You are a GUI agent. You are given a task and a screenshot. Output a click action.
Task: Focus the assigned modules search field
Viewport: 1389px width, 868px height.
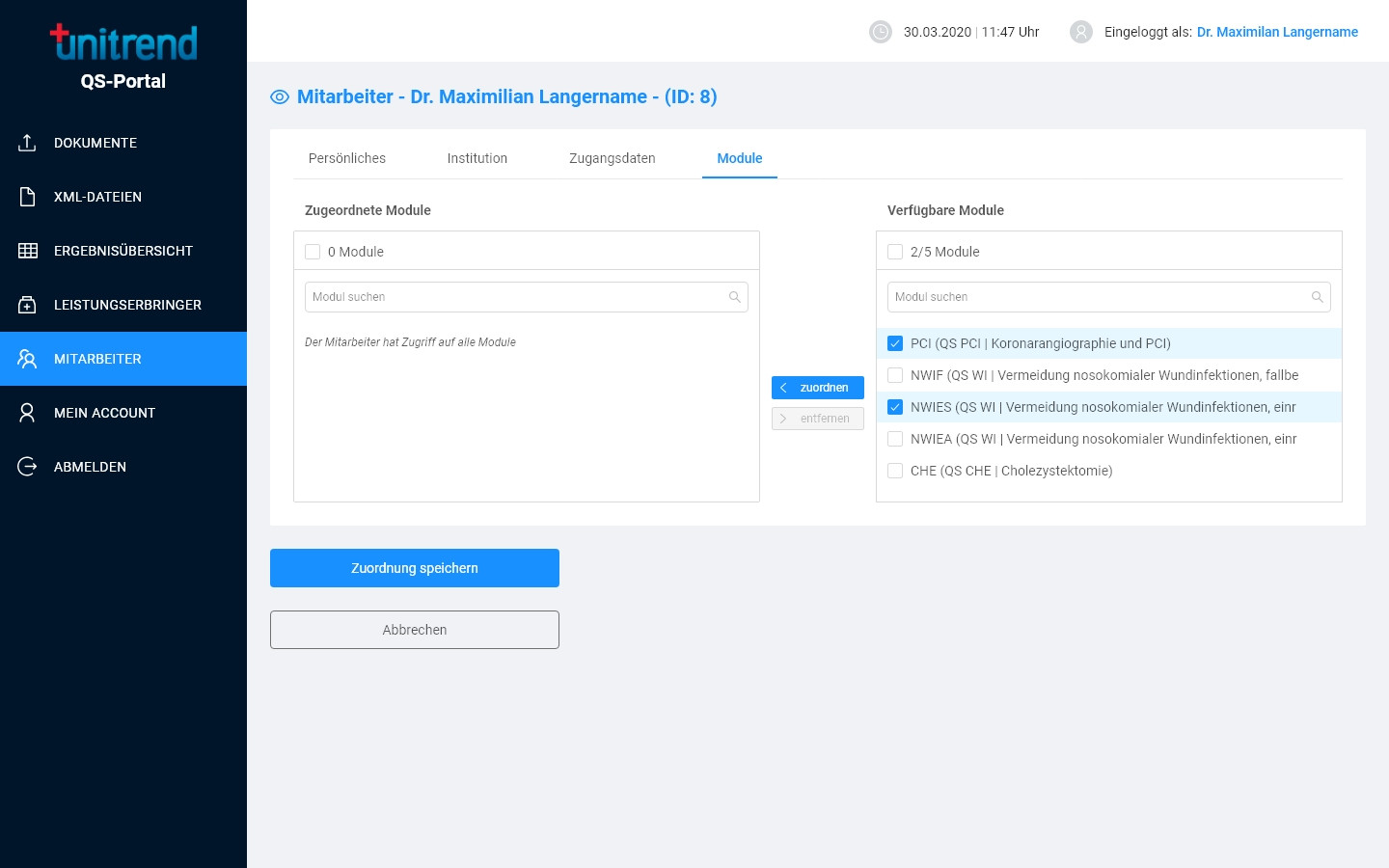coord(516,297)
